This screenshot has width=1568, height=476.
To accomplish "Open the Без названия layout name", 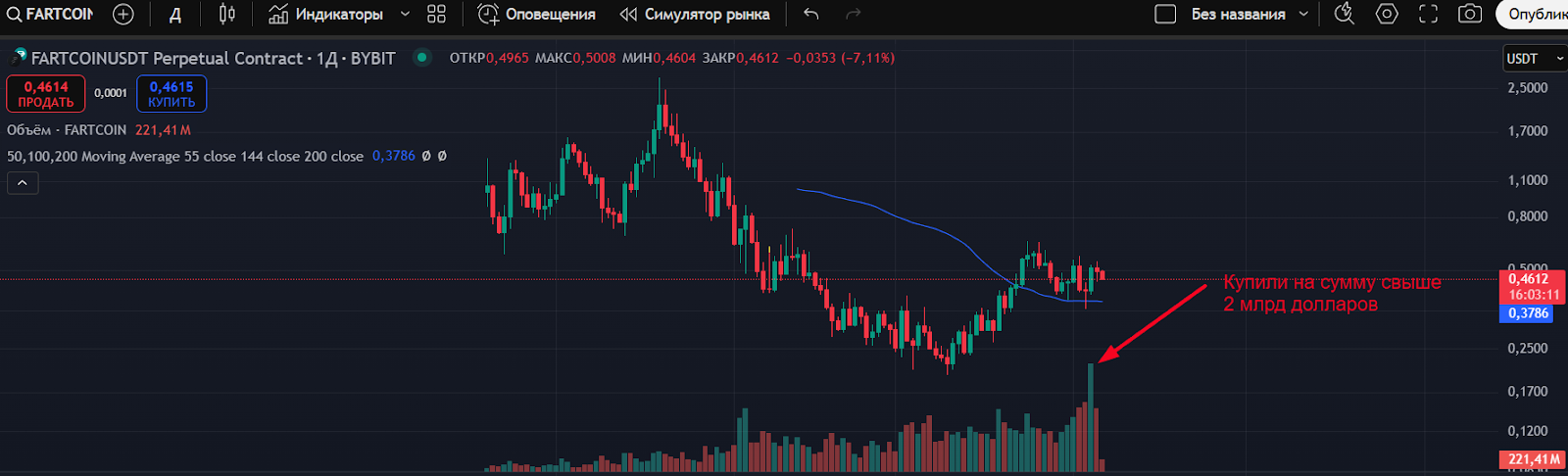I will pos(1238,15).
